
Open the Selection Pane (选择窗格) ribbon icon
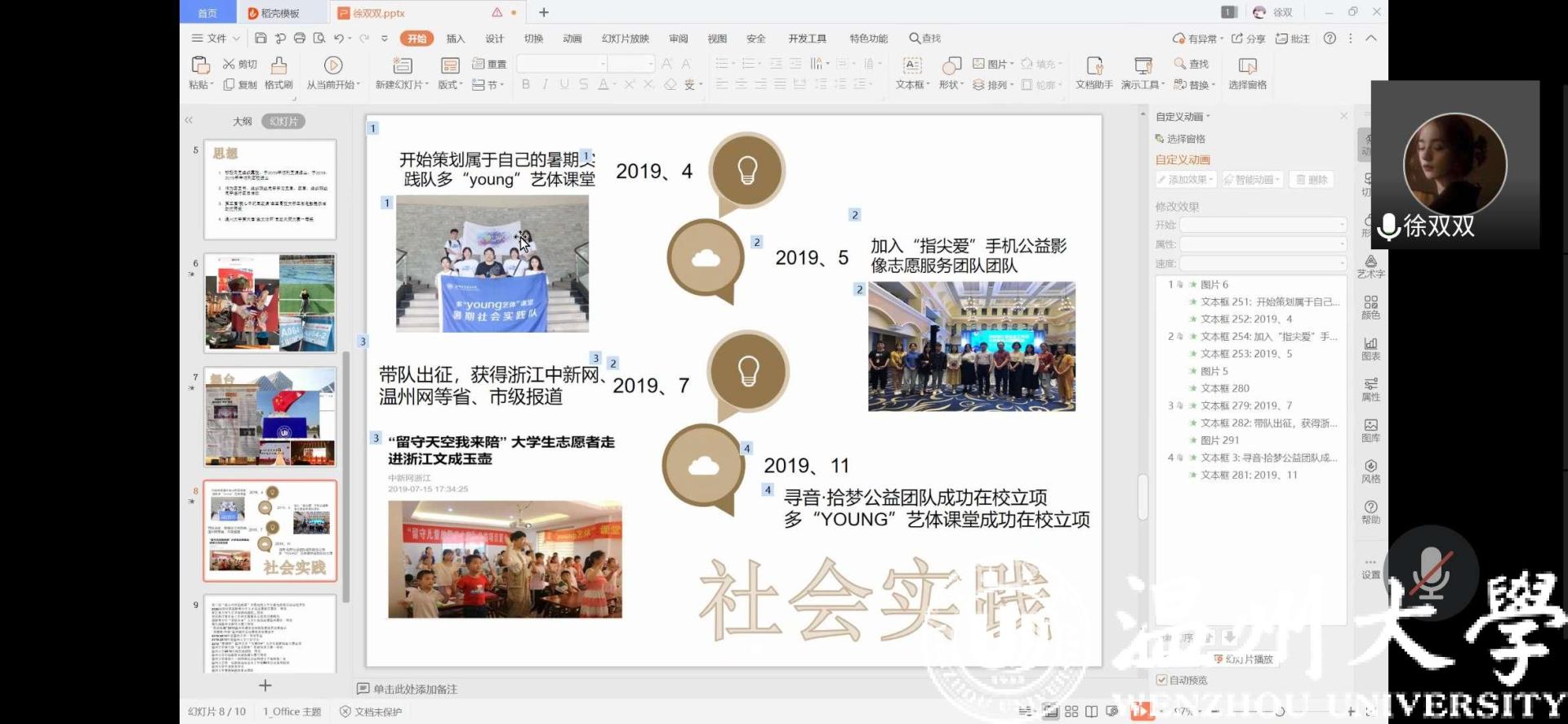1247,66
